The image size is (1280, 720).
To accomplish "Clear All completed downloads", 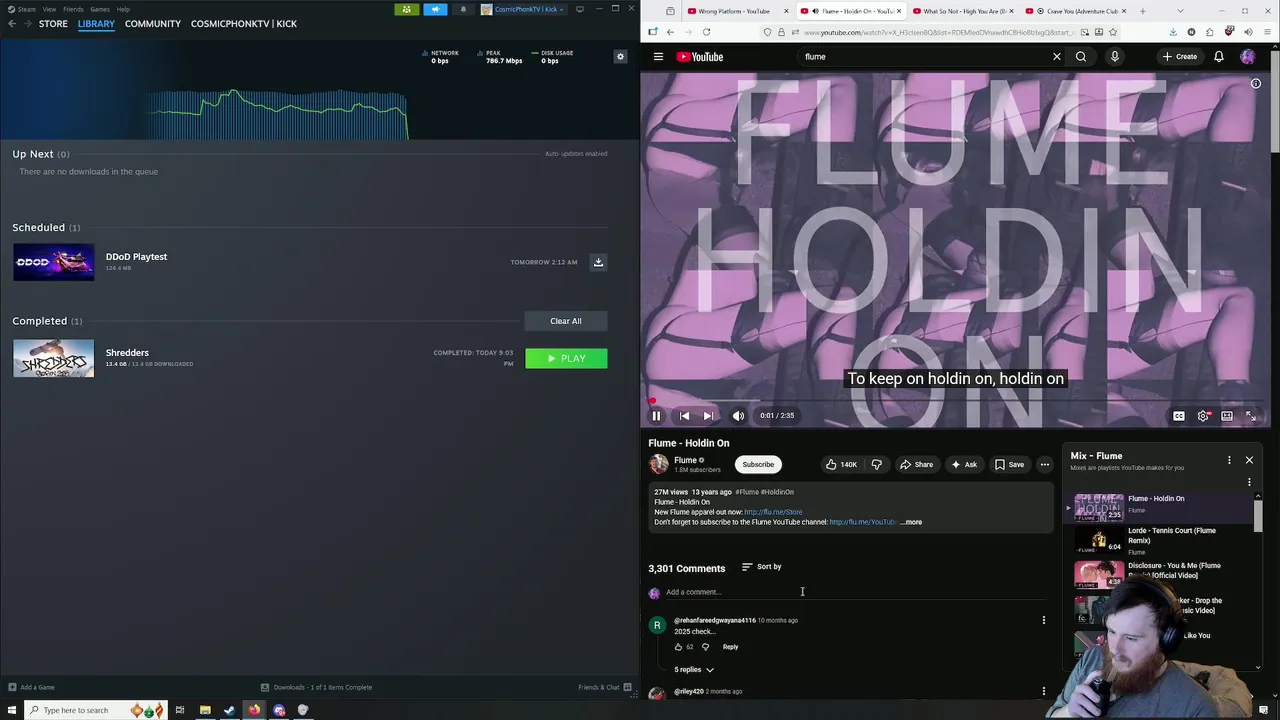I will tap(565, 321).
